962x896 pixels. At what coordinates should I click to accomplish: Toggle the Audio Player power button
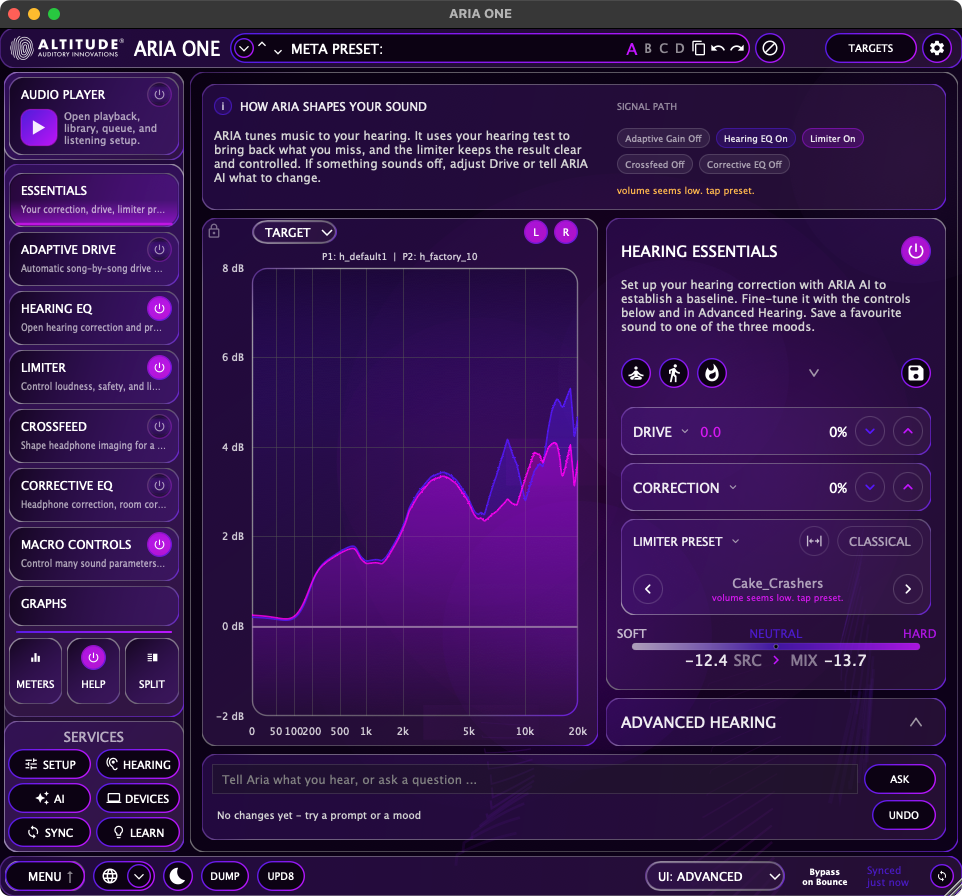[160, 95]
